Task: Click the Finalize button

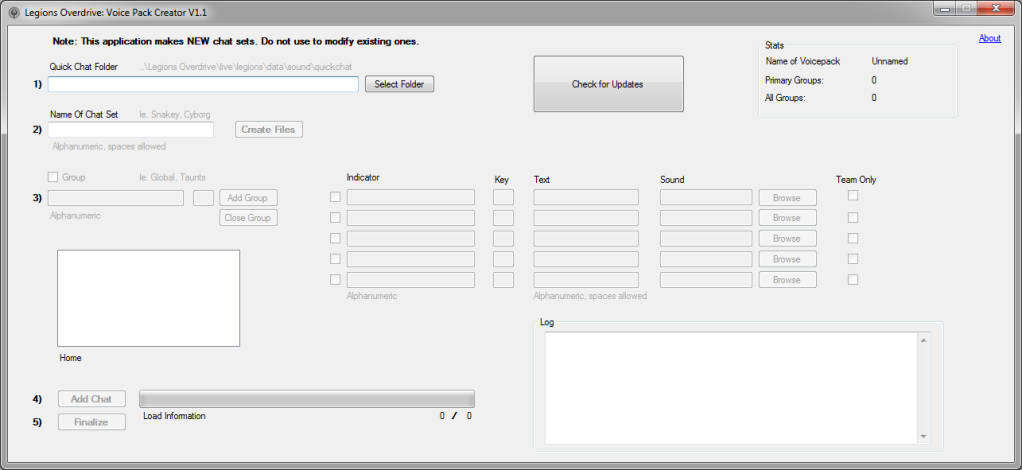Action: [91, 422]
